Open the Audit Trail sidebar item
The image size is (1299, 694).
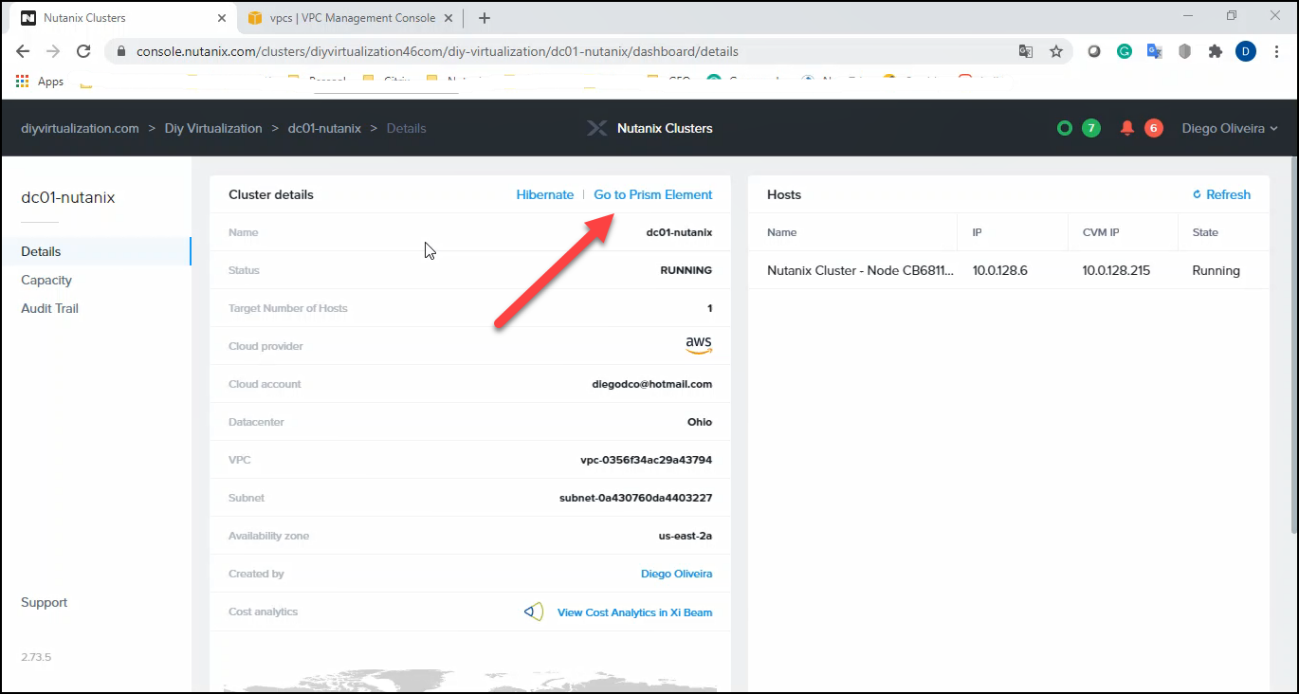click(50, 308)
